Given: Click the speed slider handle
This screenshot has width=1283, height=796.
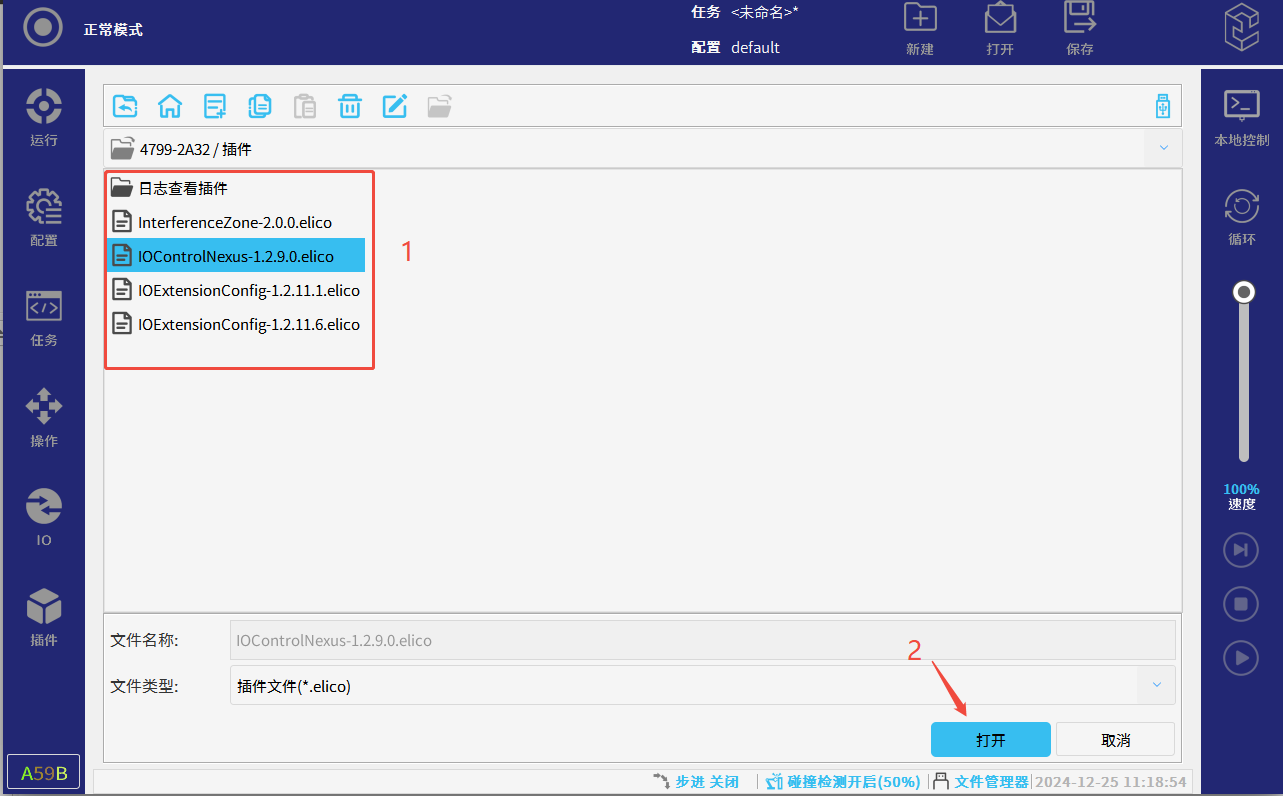Looking at the screenshot, I should point(1244,292).
